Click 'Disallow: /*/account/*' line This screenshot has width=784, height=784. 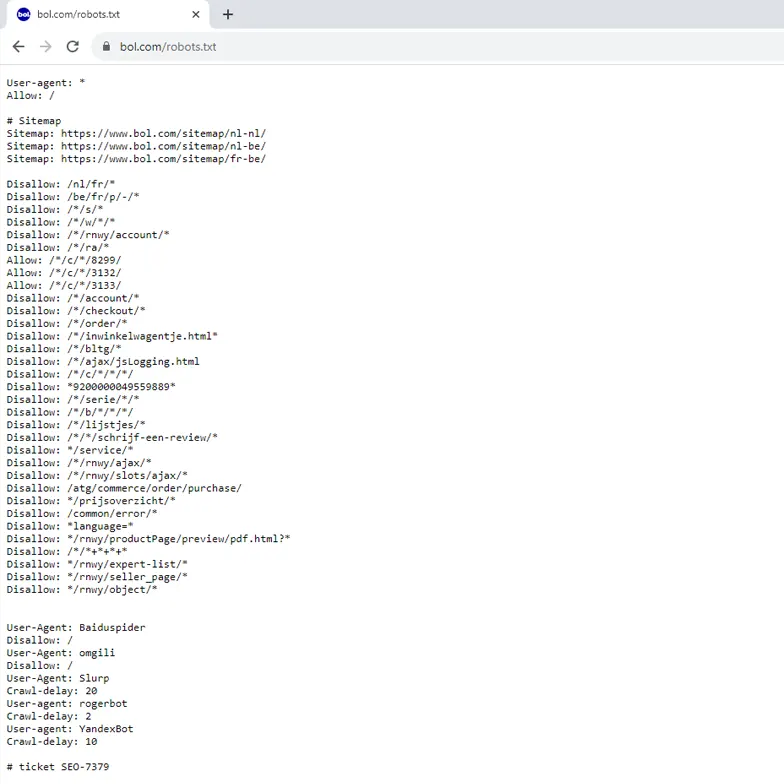72,298
